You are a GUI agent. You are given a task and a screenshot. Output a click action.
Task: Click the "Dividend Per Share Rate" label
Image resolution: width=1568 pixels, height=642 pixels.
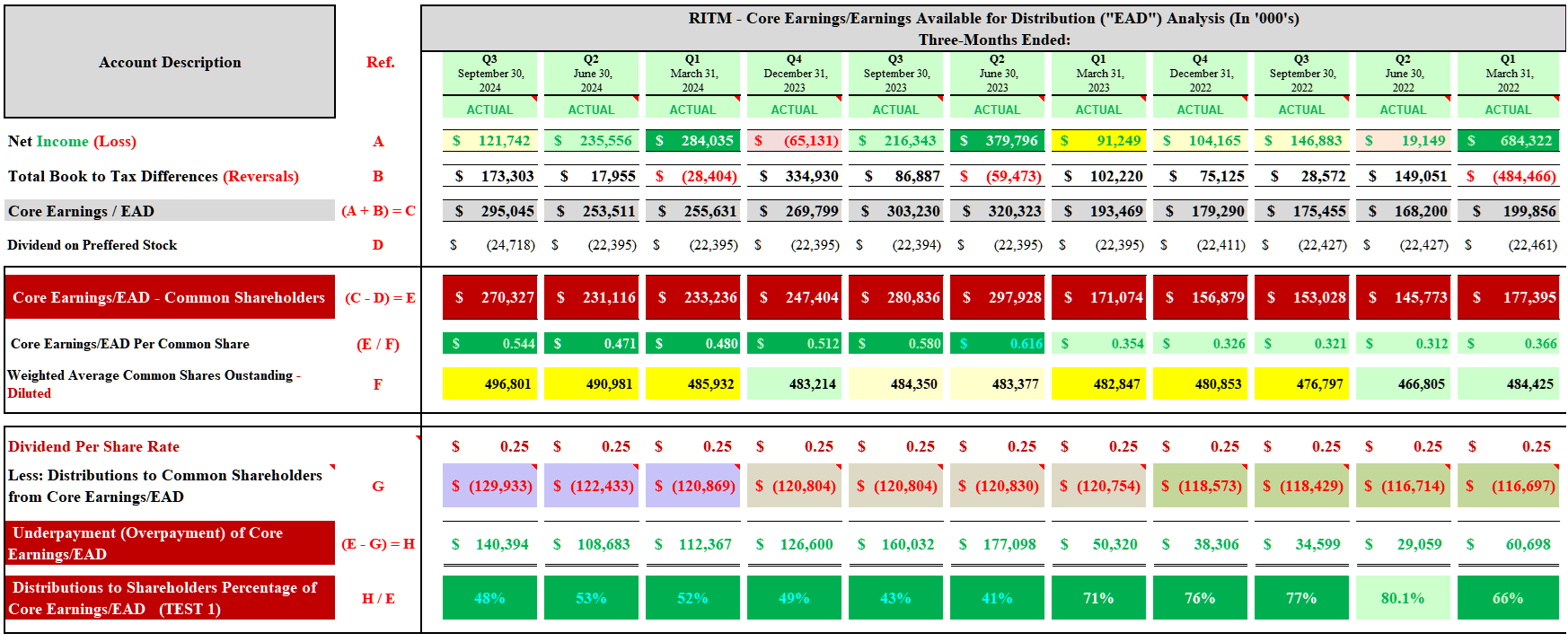click(93, 446)
